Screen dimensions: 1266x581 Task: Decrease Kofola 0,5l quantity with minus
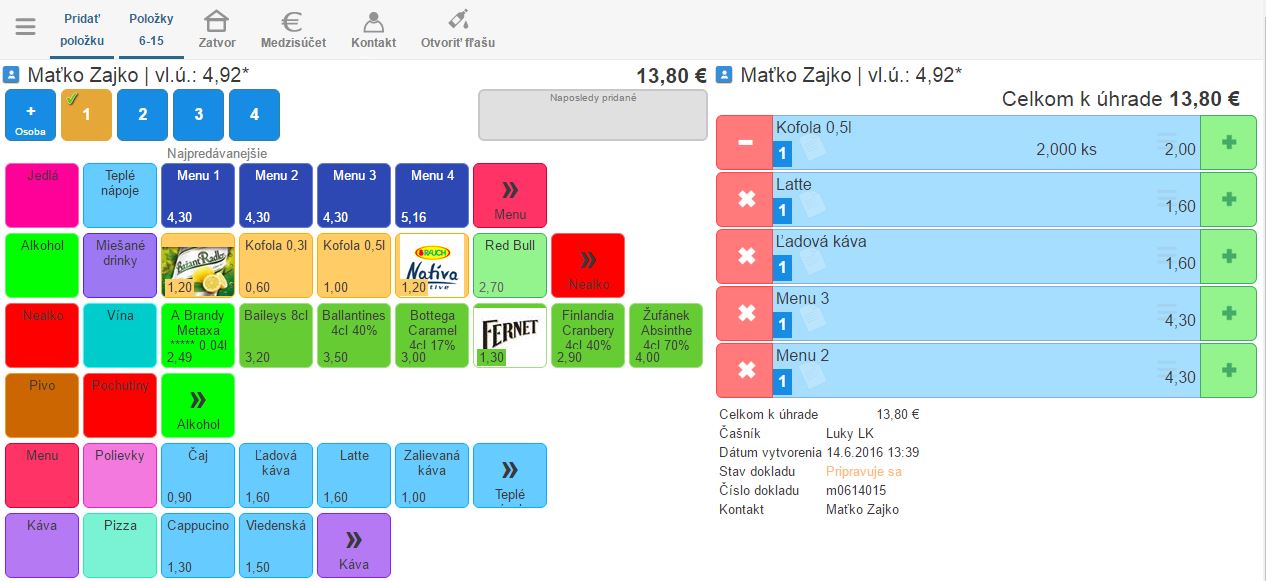745,142
